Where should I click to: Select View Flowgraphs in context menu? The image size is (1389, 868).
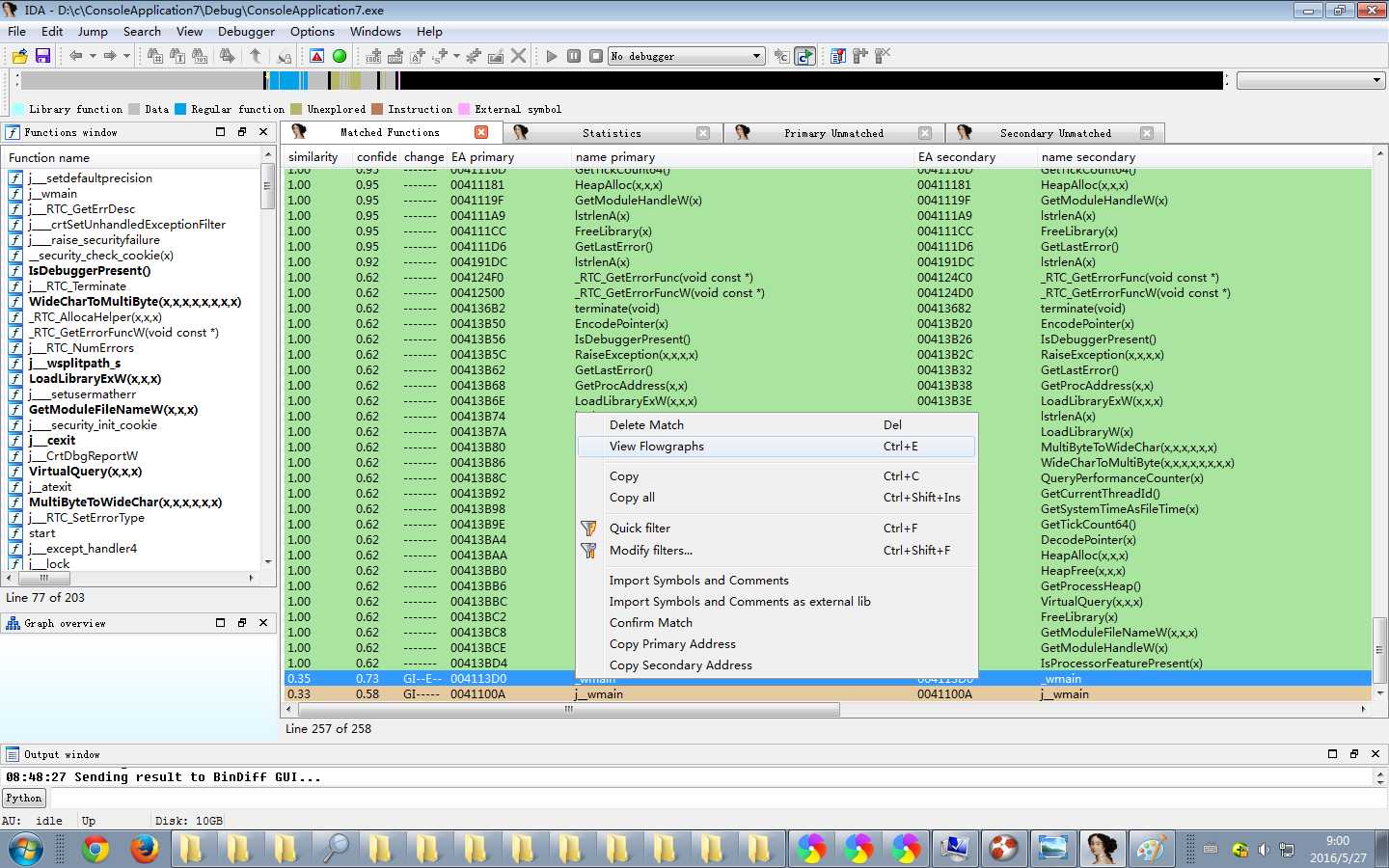click(656, 447)
